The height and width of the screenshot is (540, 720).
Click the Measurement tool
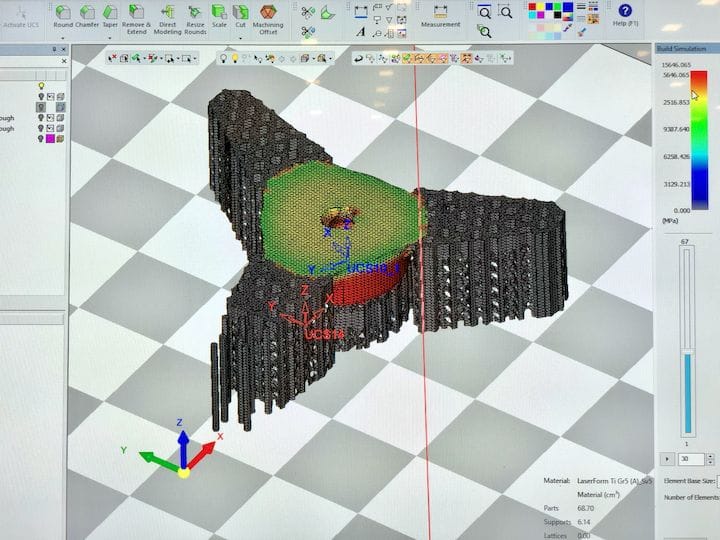[440, 15]
